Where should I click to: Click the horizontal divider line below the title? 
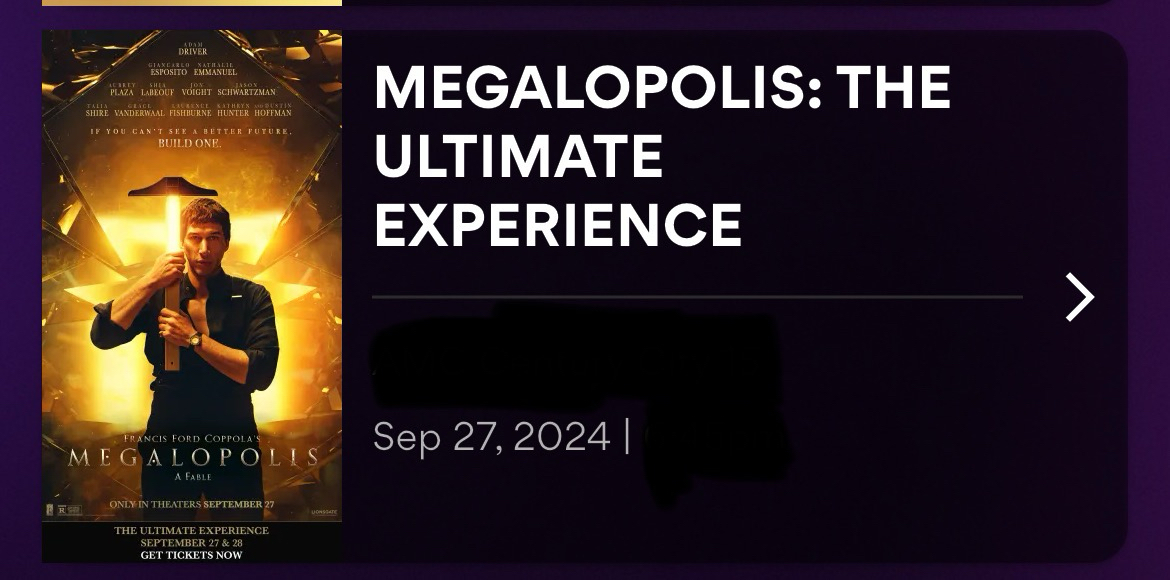pos(697,297)
